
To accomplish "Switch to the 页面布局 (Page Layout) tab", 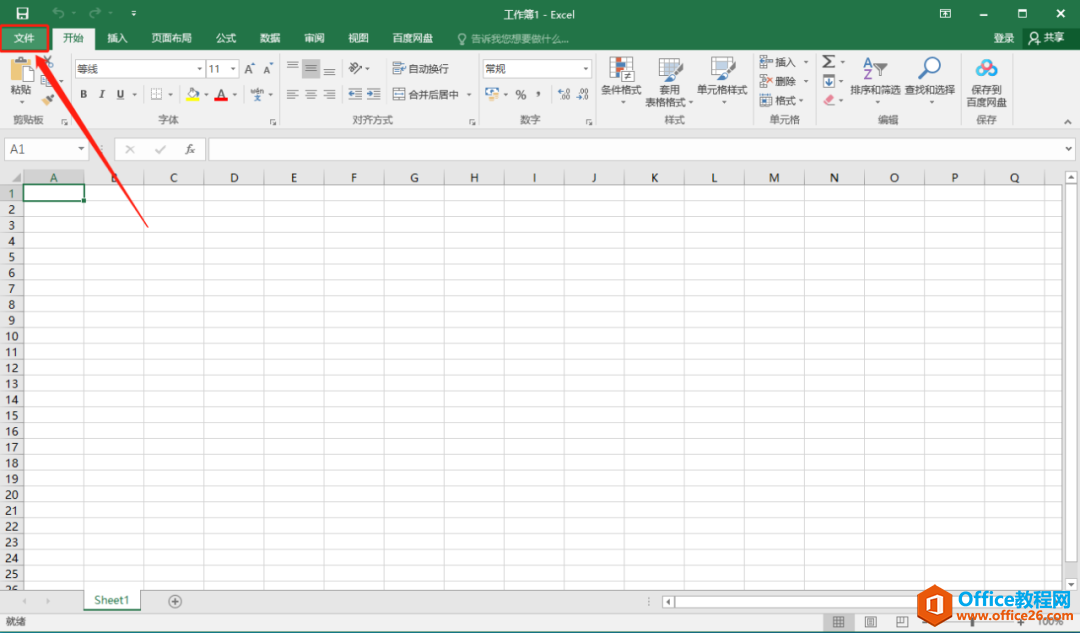I will [x=172, y=38].
